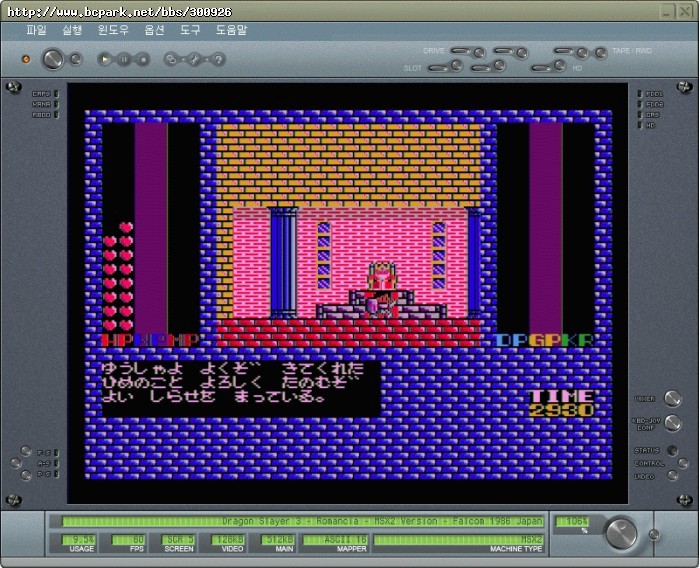The width and height of the screenshot is (700, 568).
Task: Rewind tape with knob nearest TAPE / RWD label
Action: click(601, 53)
